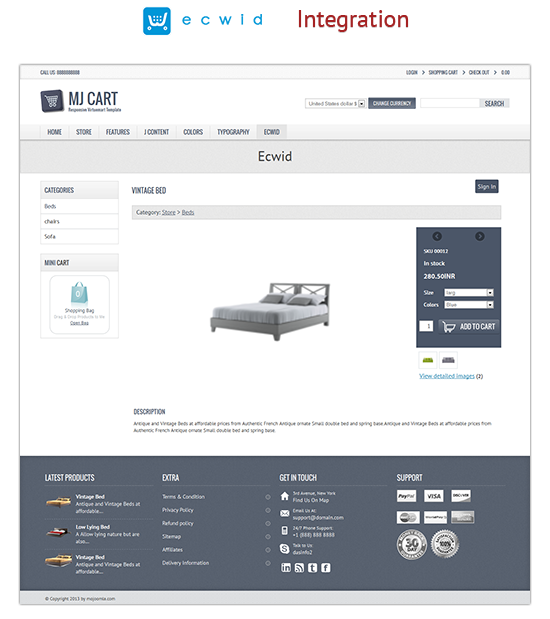This screenshot has height=619, width=550.
Task: Click the email envelope icon in footer
Action: click(x=285, y=513)
